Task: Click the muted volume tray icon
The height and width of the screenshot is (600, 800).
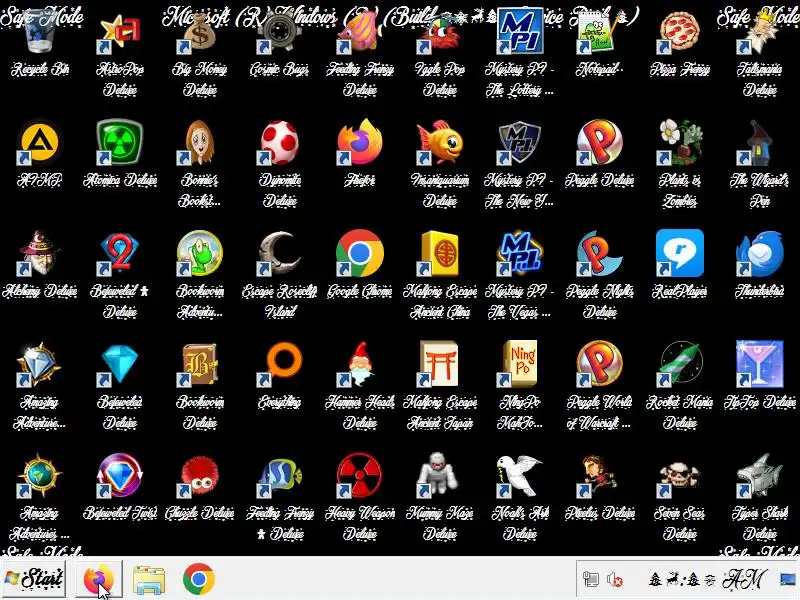Action: [615, 580]
